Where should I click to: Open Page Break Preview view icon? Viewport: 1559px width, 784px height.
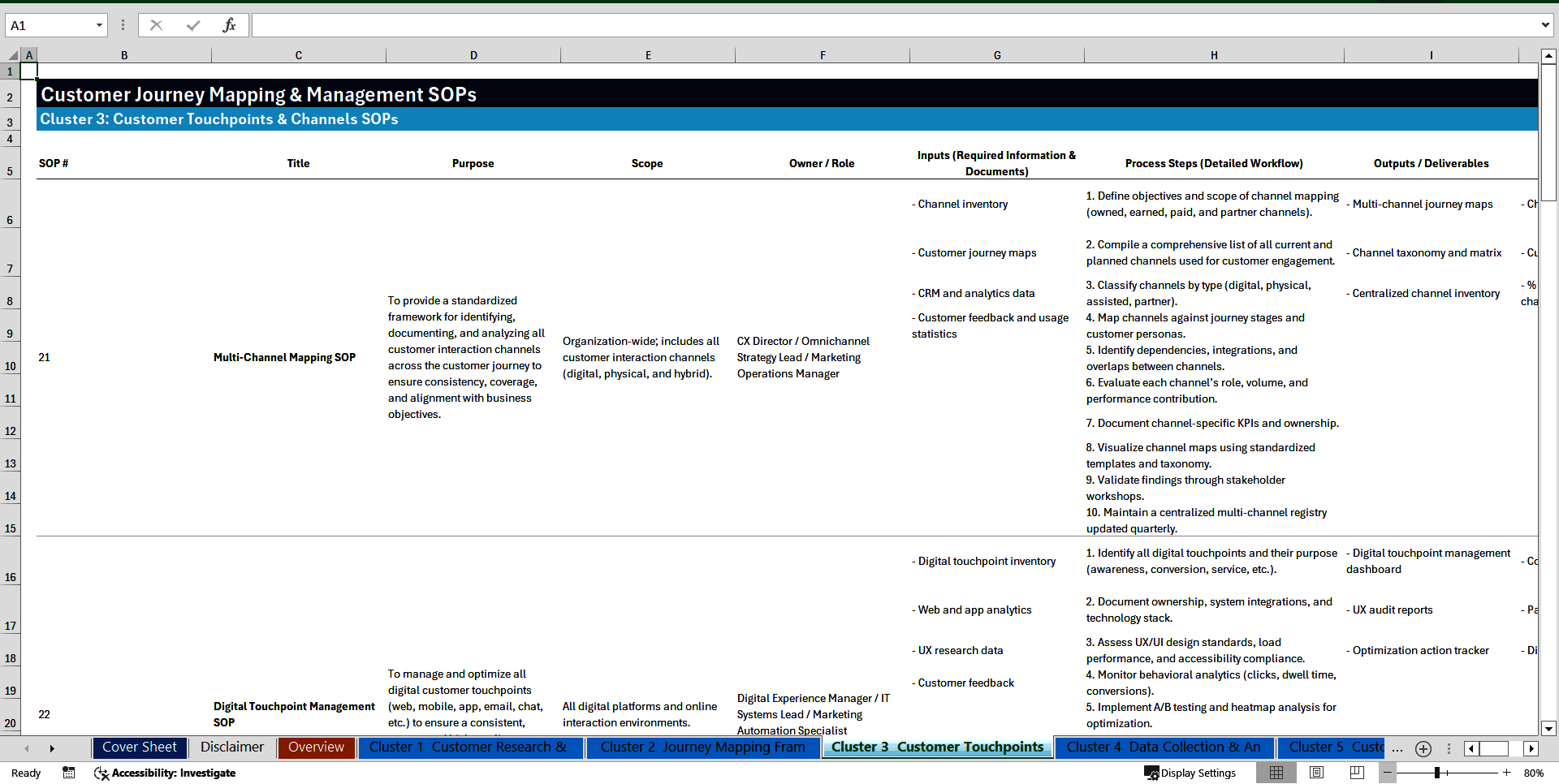1356,773
